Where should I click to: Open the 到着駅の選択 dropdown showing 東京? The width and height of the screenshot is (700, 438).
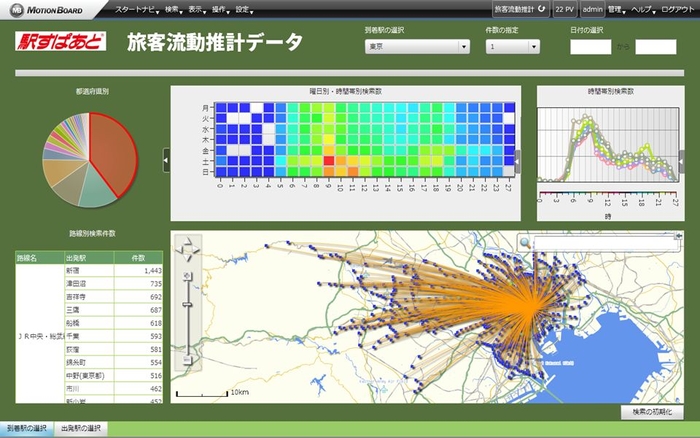coord(417,46)
